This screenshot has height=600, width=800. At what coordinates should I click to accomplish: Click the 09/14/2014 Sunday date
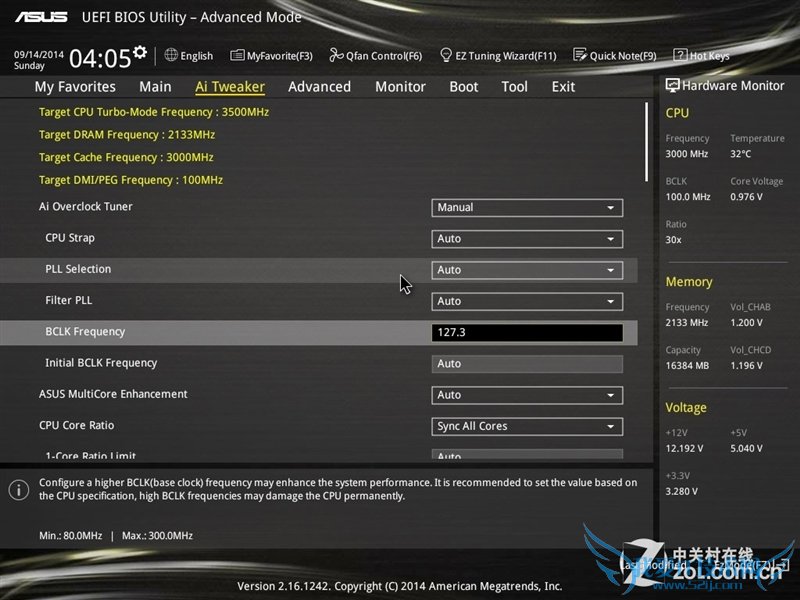pyautogui.click(x=39, y=60)
